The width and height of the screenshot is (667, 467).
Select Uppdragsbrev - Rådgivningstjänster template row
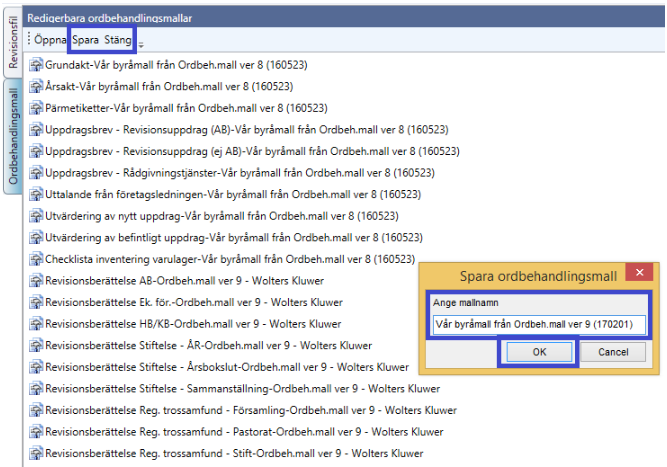(x=240, y=173)
